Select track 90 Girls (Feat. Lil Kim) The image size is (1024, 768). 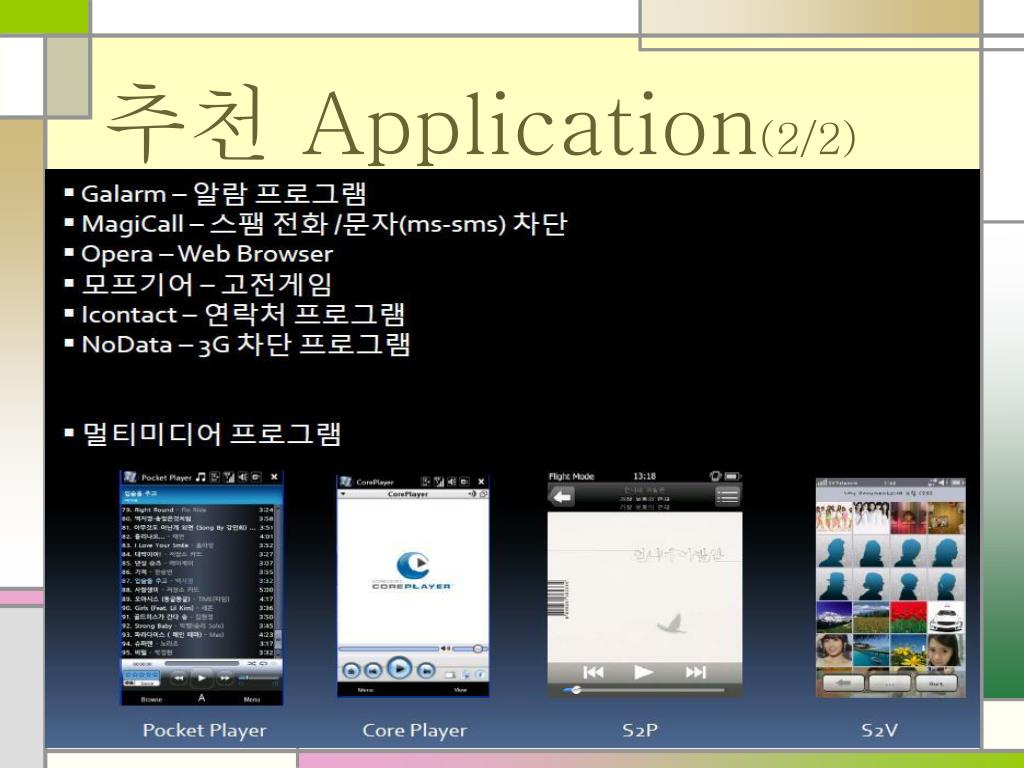tap(199, 608)
